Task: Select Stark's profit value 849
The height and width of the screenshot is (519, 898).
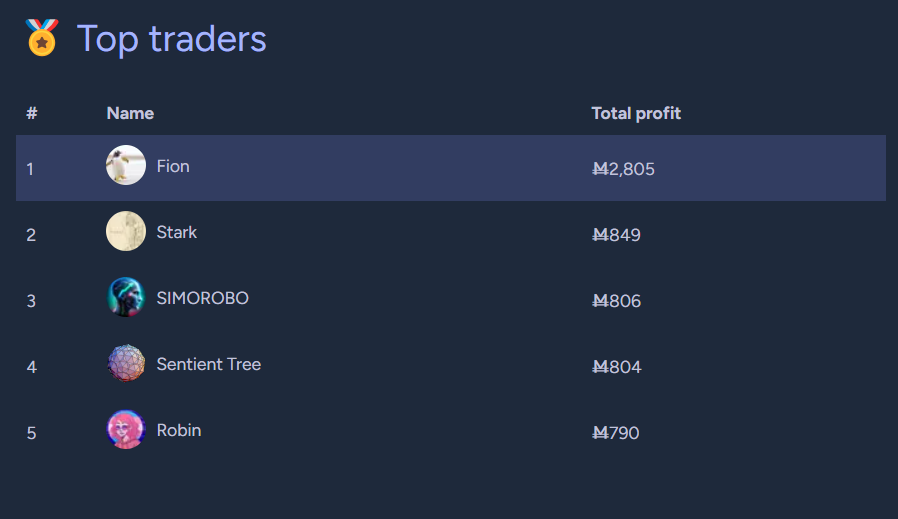Action: (x=616, y=235)
